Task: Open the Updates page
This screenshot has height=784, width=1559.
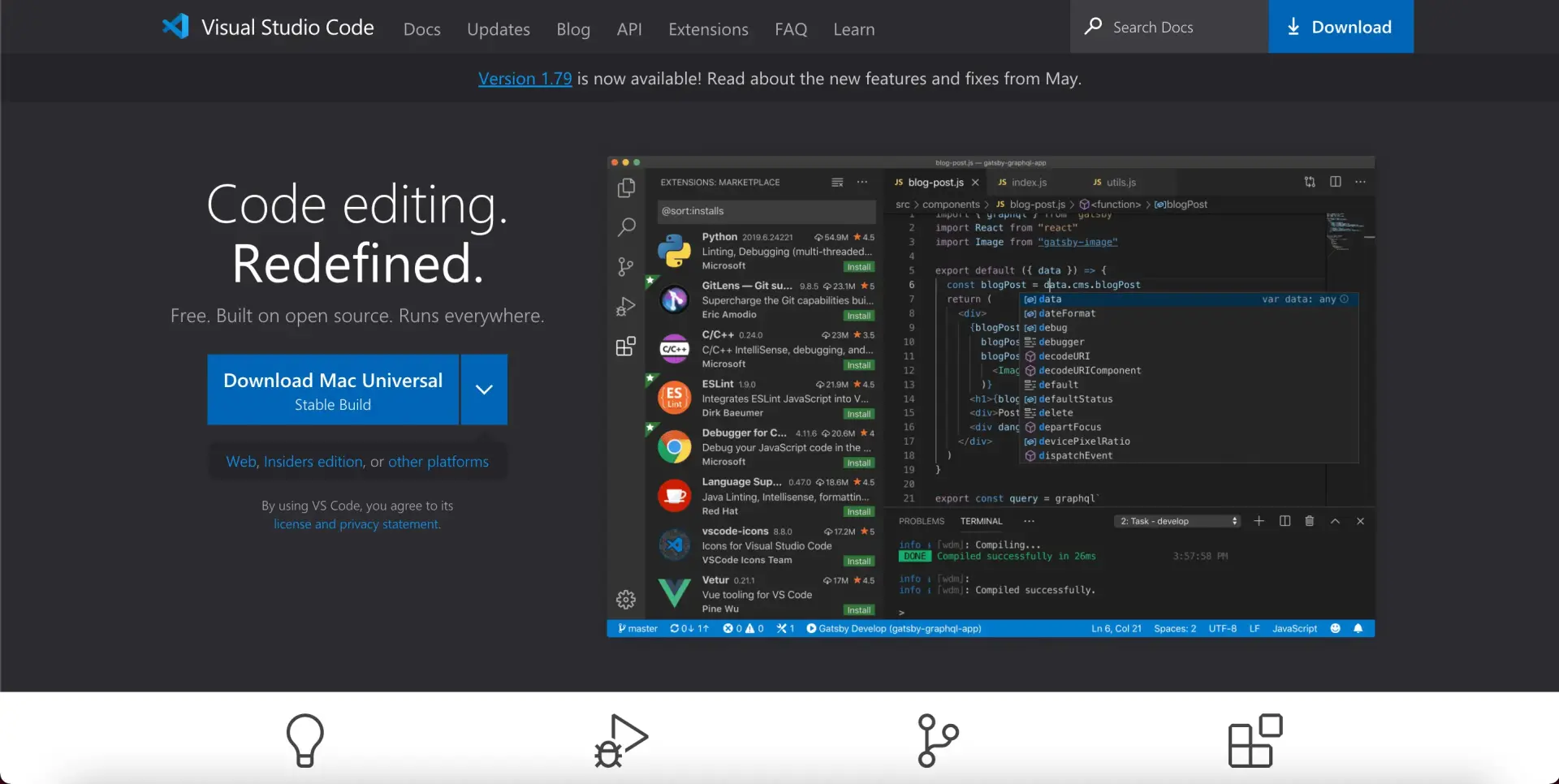Action: click(x=498, y=29)
